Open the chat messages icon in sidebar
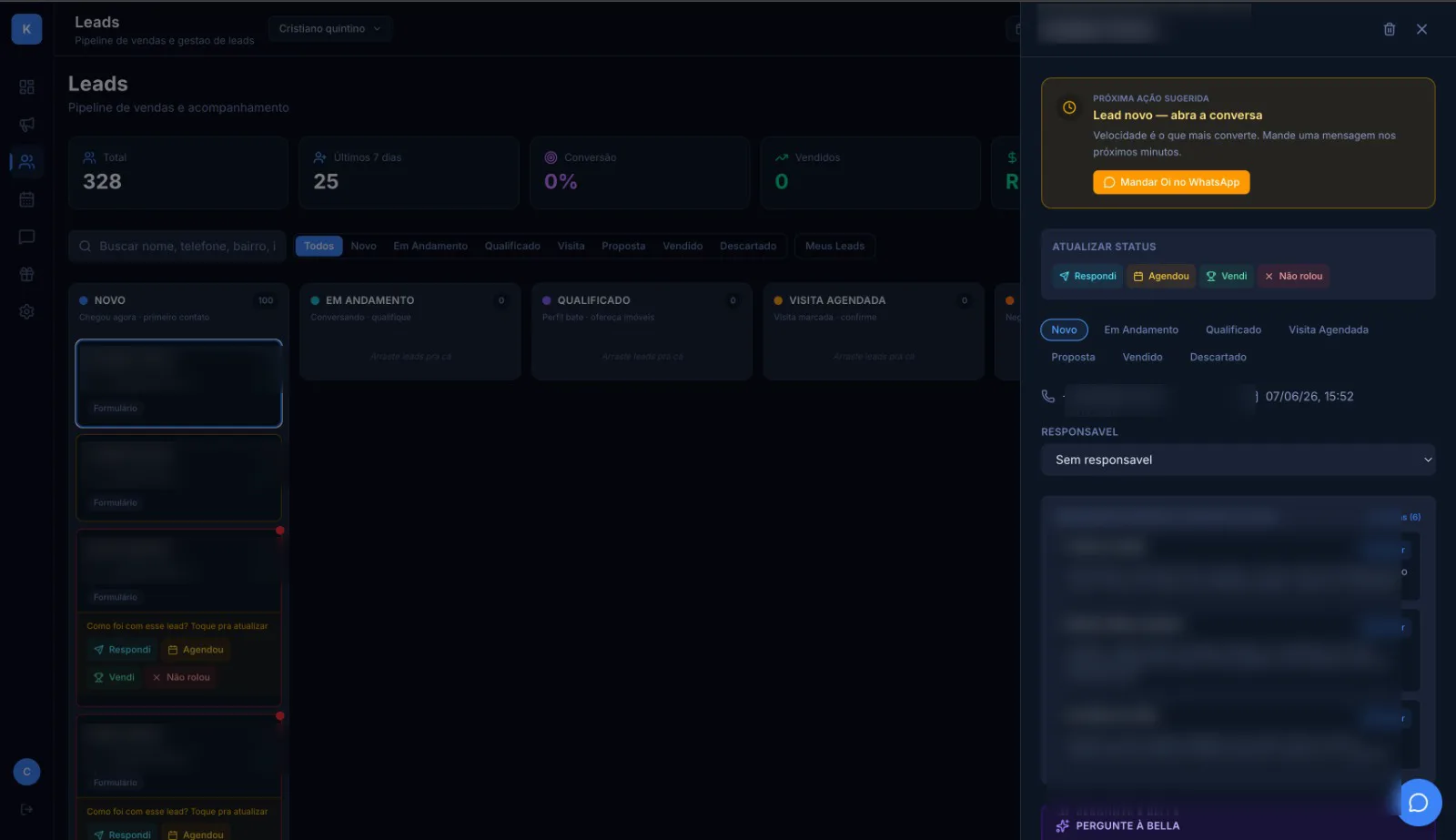 click(x=26, y=237)
